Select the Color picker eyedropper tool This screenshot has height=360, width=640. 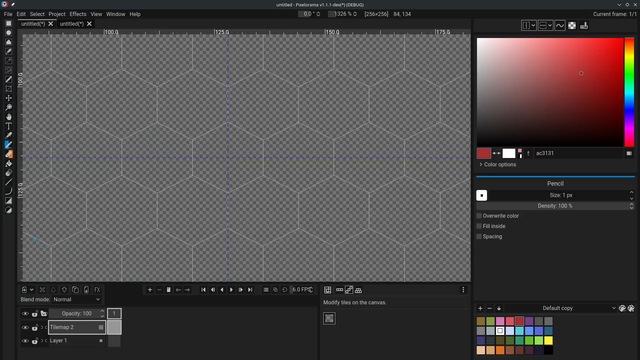tap(9, 136)
